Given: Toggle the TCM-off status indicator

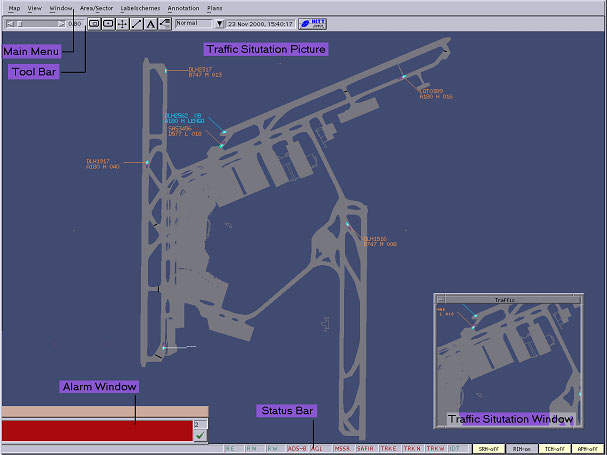Looking at the screenshot, I should [x=555, y=449].
